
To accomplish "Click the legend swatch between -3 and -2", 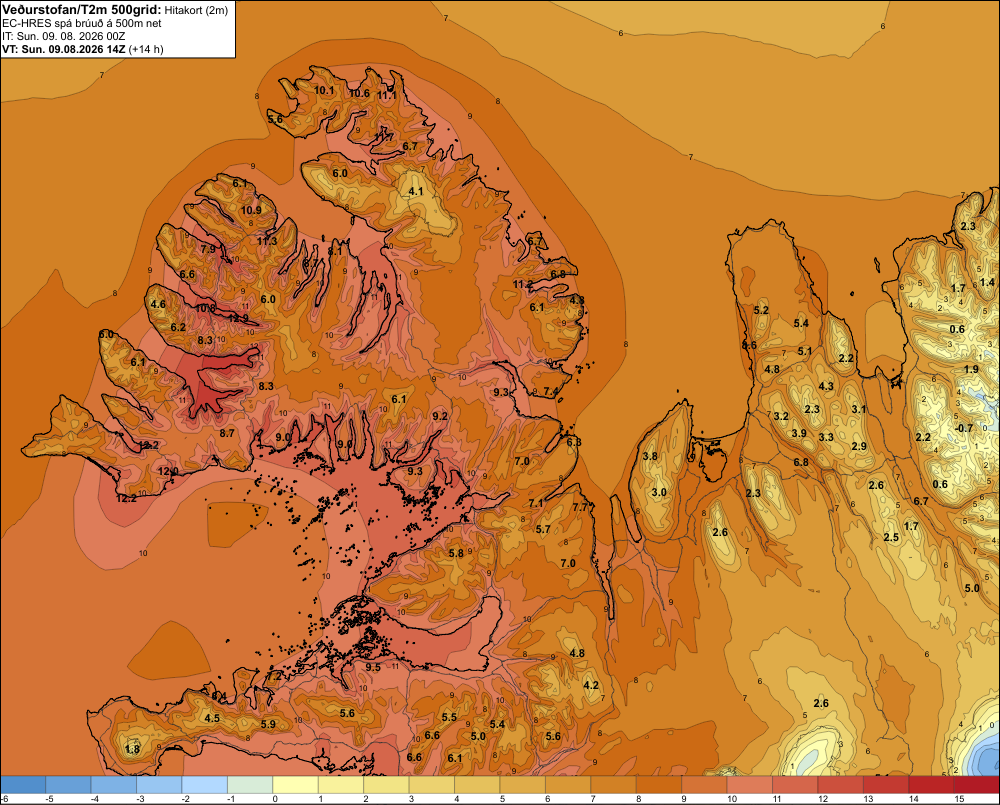I will click(159, 785).
